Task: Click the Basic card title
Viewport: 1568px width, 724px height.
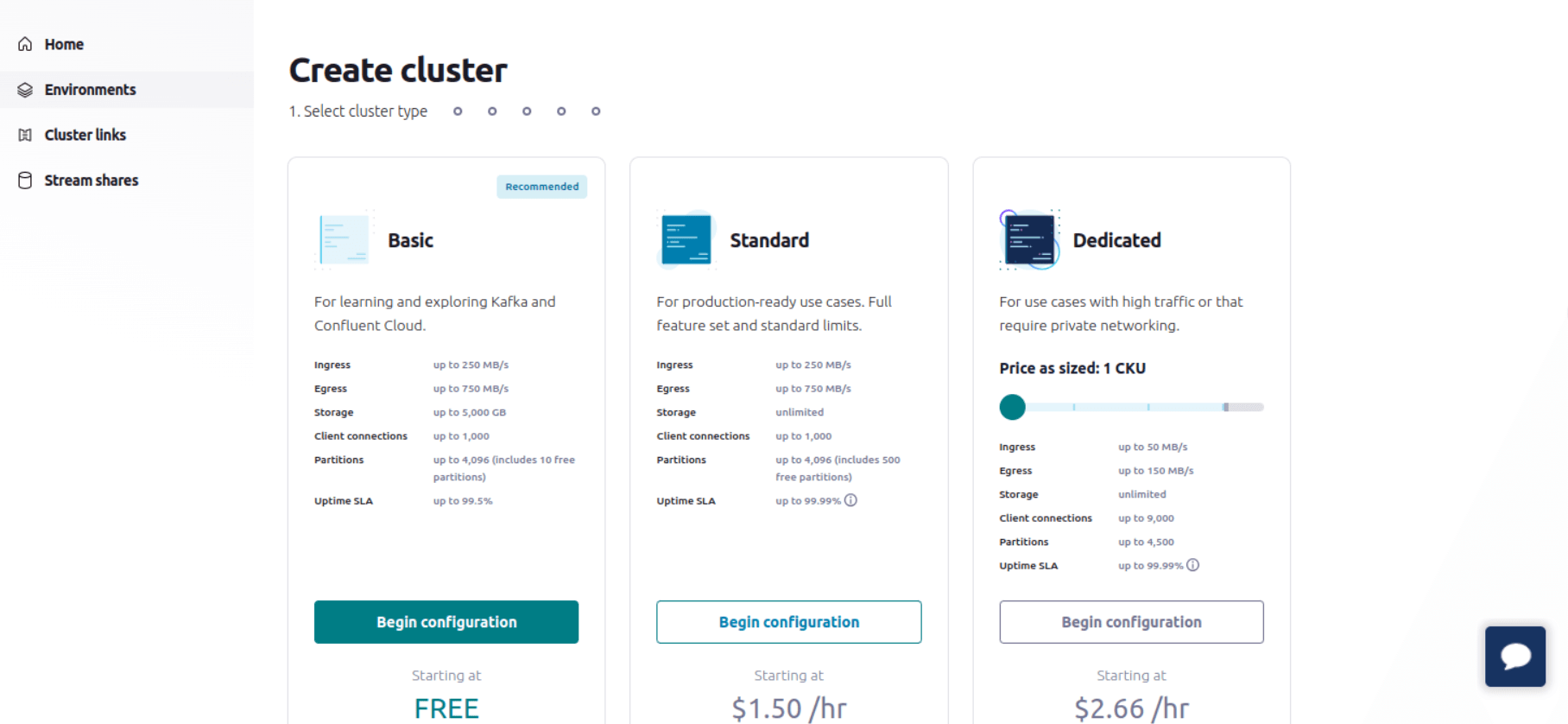Action: [410, 240]
